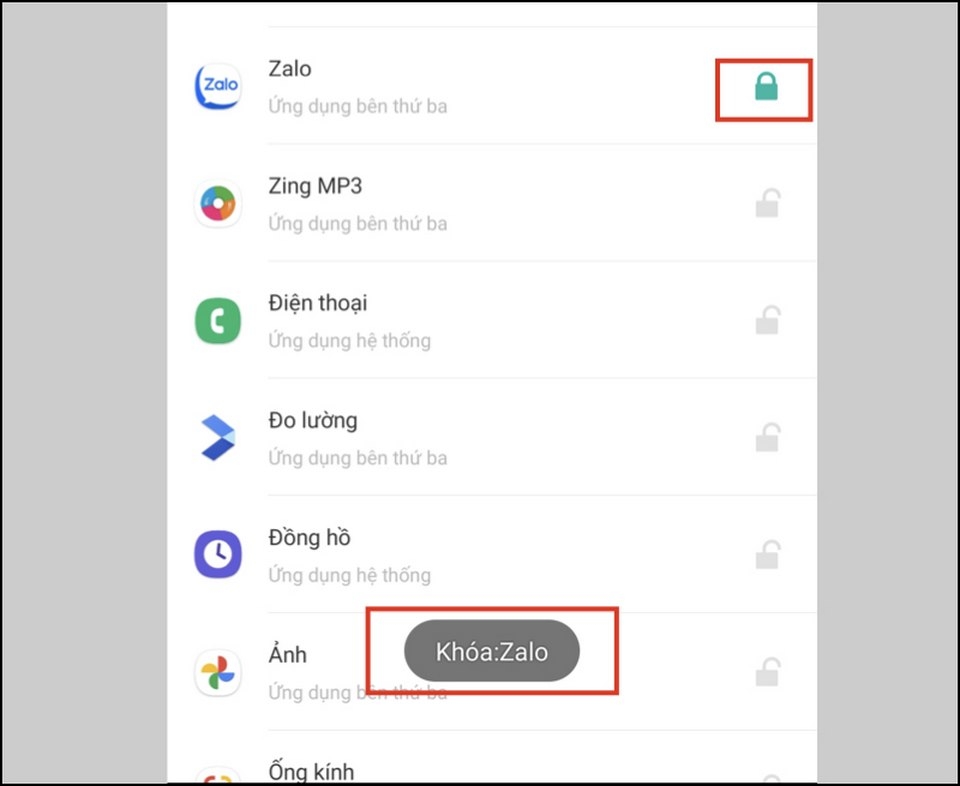The width and height of the screenshot is (960, 786).
Task: Tap the Zalo app icon
Action: click(217, 86)
